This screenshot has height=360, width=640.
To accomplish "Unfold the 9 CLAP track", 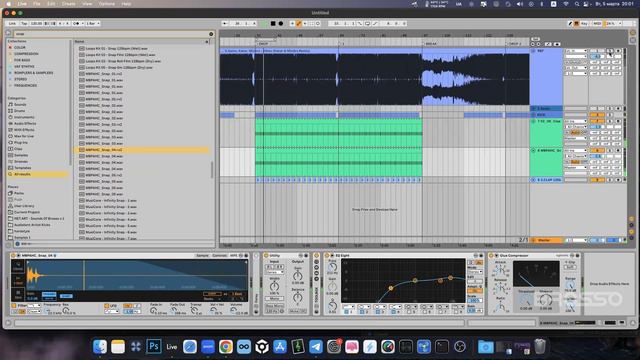I will tap(533, 180).
